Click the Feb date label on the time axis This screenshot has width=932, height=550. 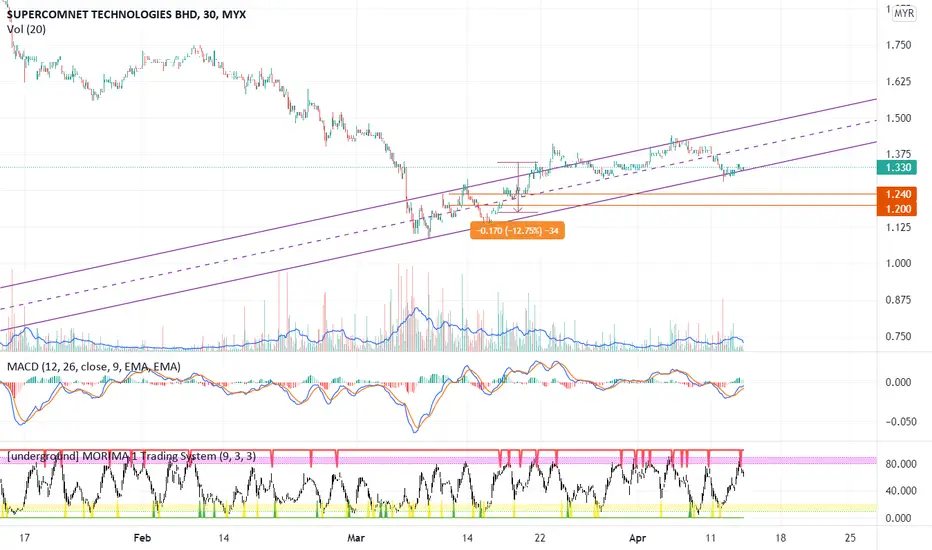tap(142, 538)
